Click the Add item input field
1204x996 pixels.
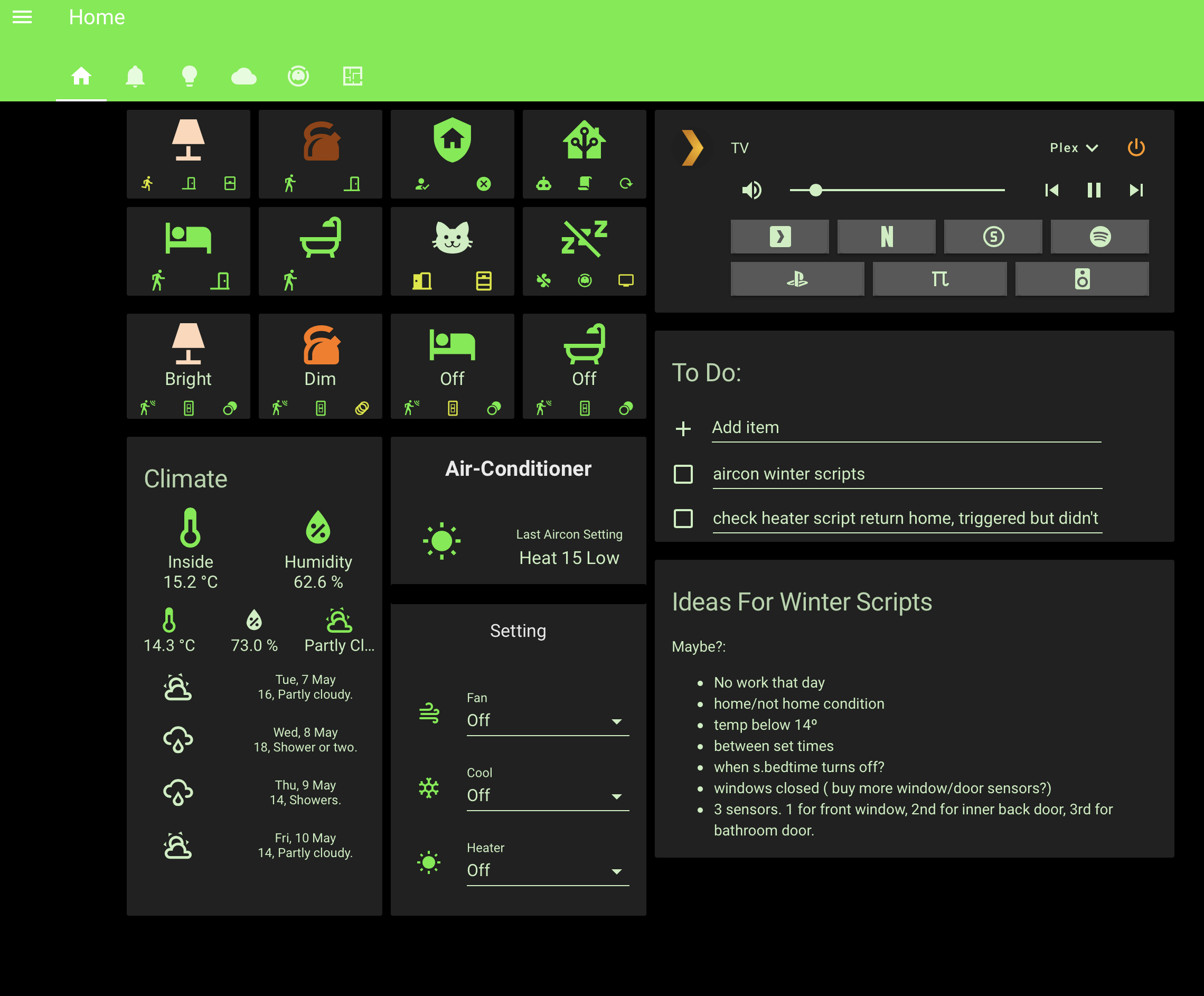(906, 427)
